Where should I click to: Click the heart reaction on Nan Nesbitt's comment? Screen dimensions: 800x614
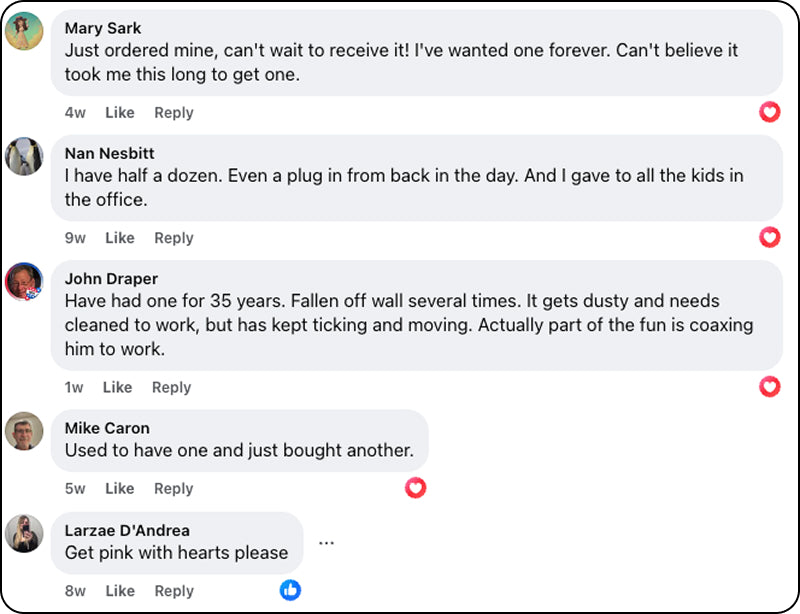pyautogui.click(x=769, y=237)
